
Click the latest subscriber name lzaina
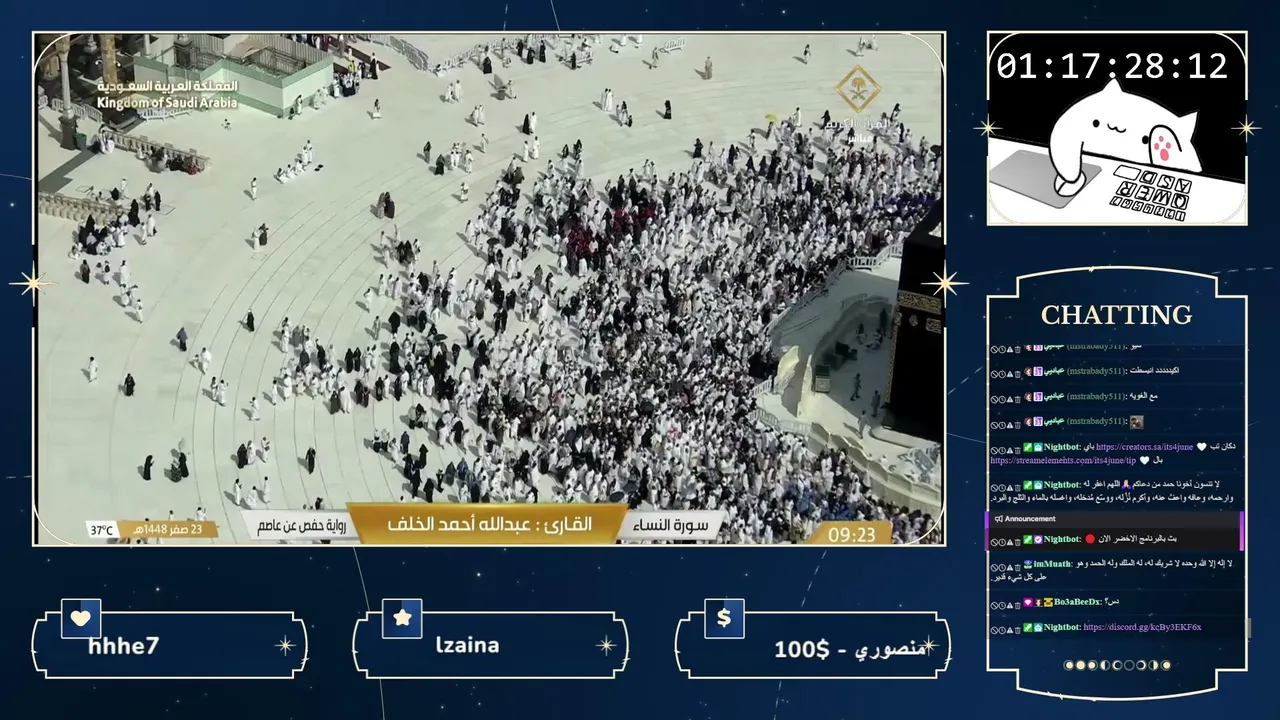pos(467,646)
